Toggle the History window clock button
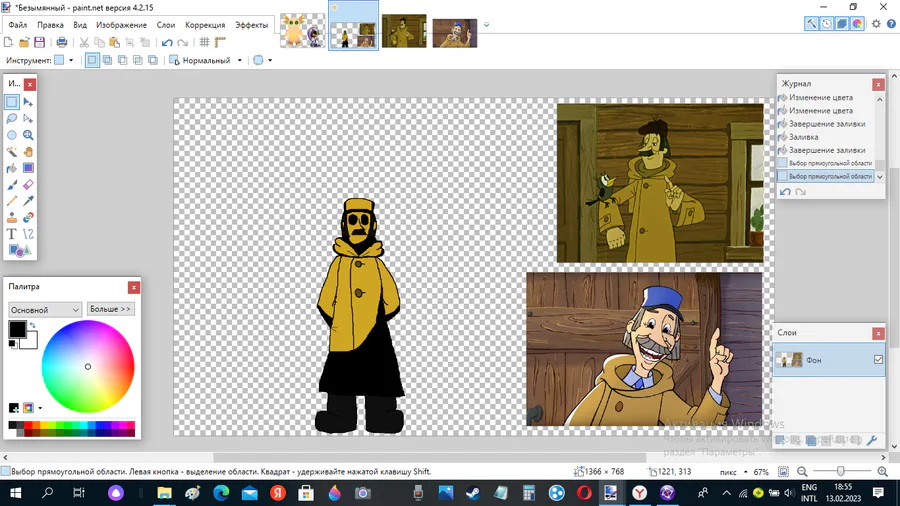The width and height of the screenshot is (900, 506). [827, 24]
